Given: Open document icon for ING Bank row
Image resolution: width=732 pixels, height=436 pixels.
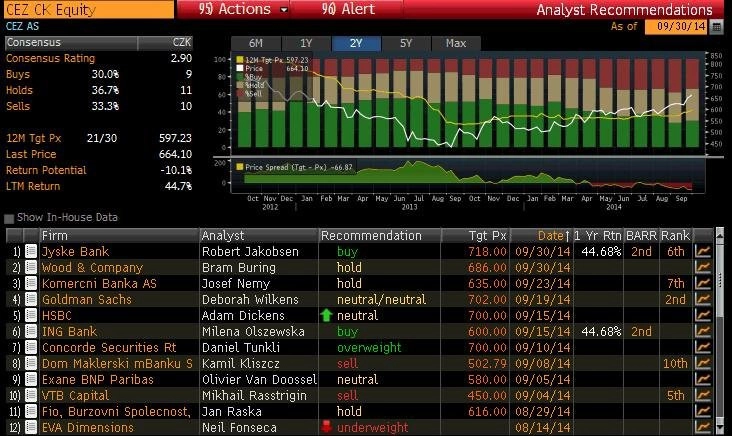Looking at the screenshot, I should click(31, 331).
